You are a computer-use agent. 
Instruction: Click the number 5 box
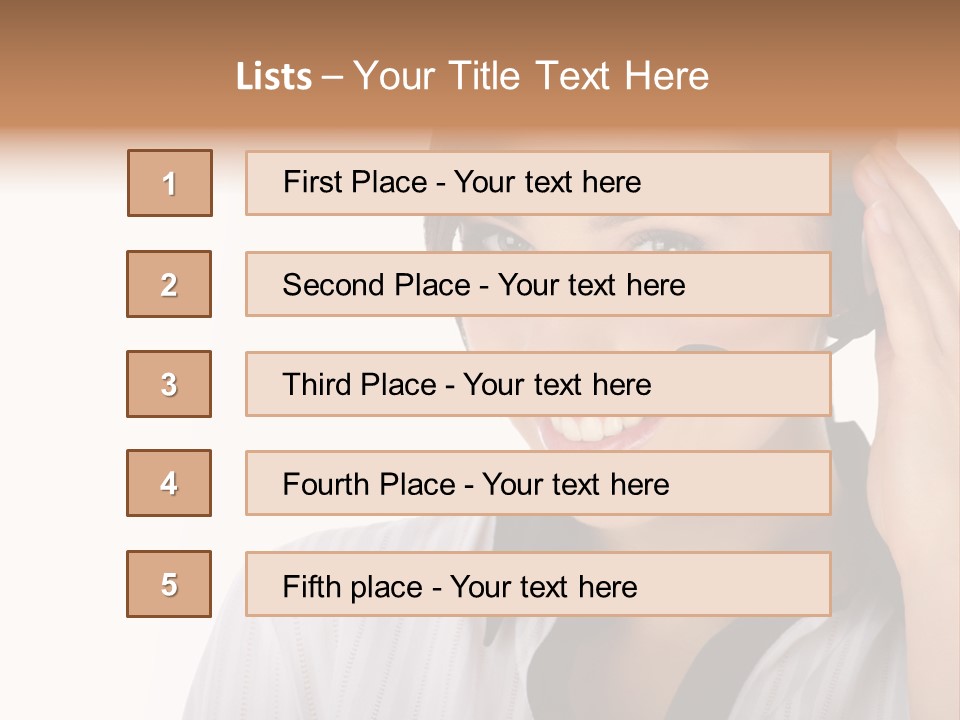169,584
